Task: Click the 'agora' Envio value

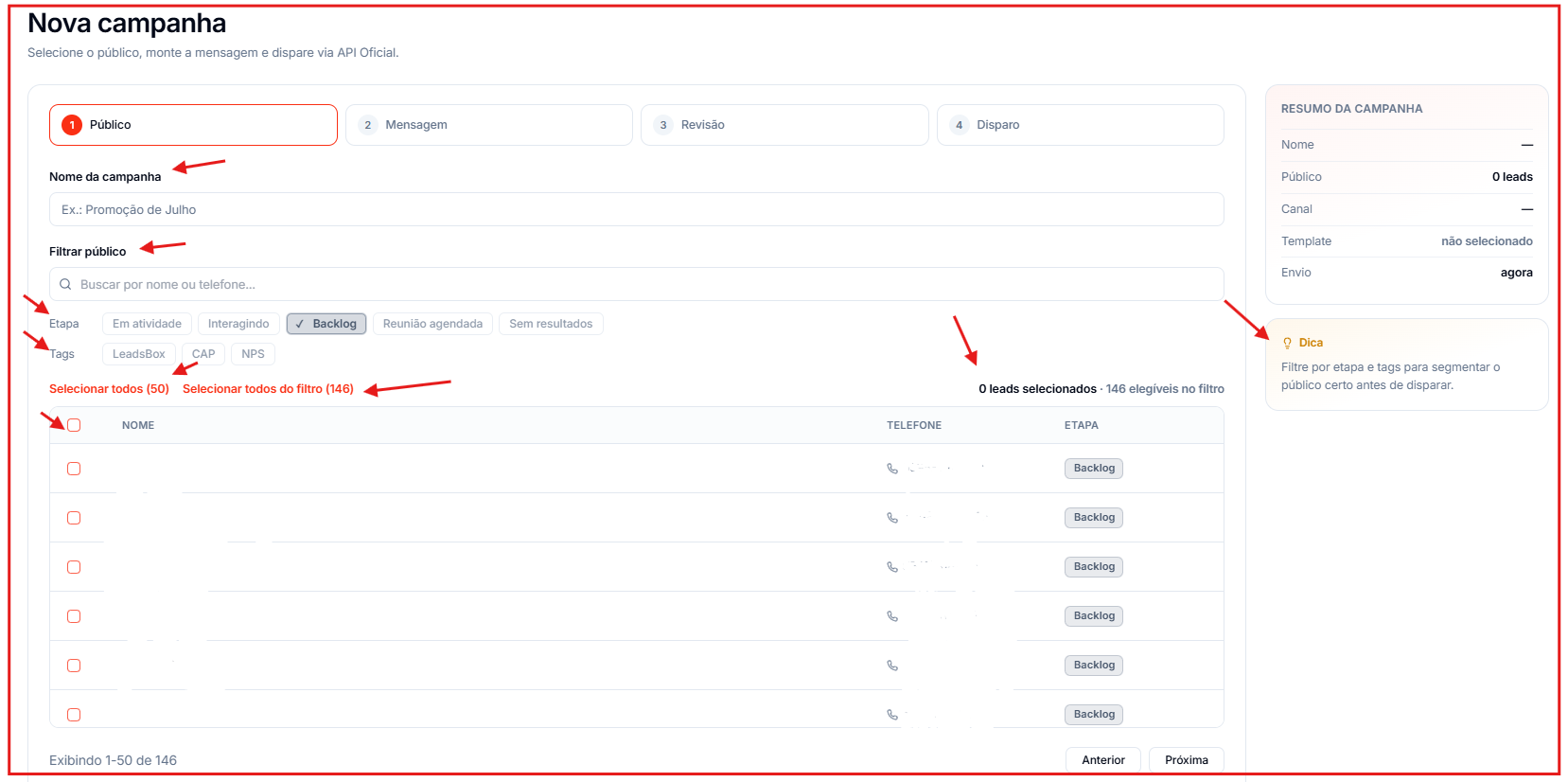Action: [1516, 273]
